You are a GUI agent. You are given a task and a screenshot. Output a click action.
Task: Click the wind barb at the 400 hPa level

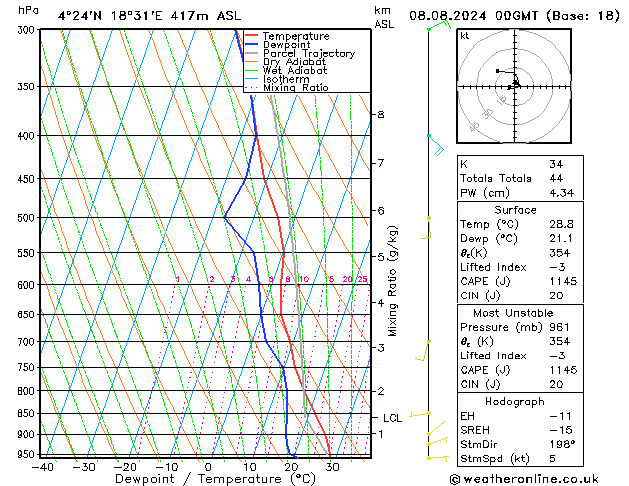(x=436, y=144)
